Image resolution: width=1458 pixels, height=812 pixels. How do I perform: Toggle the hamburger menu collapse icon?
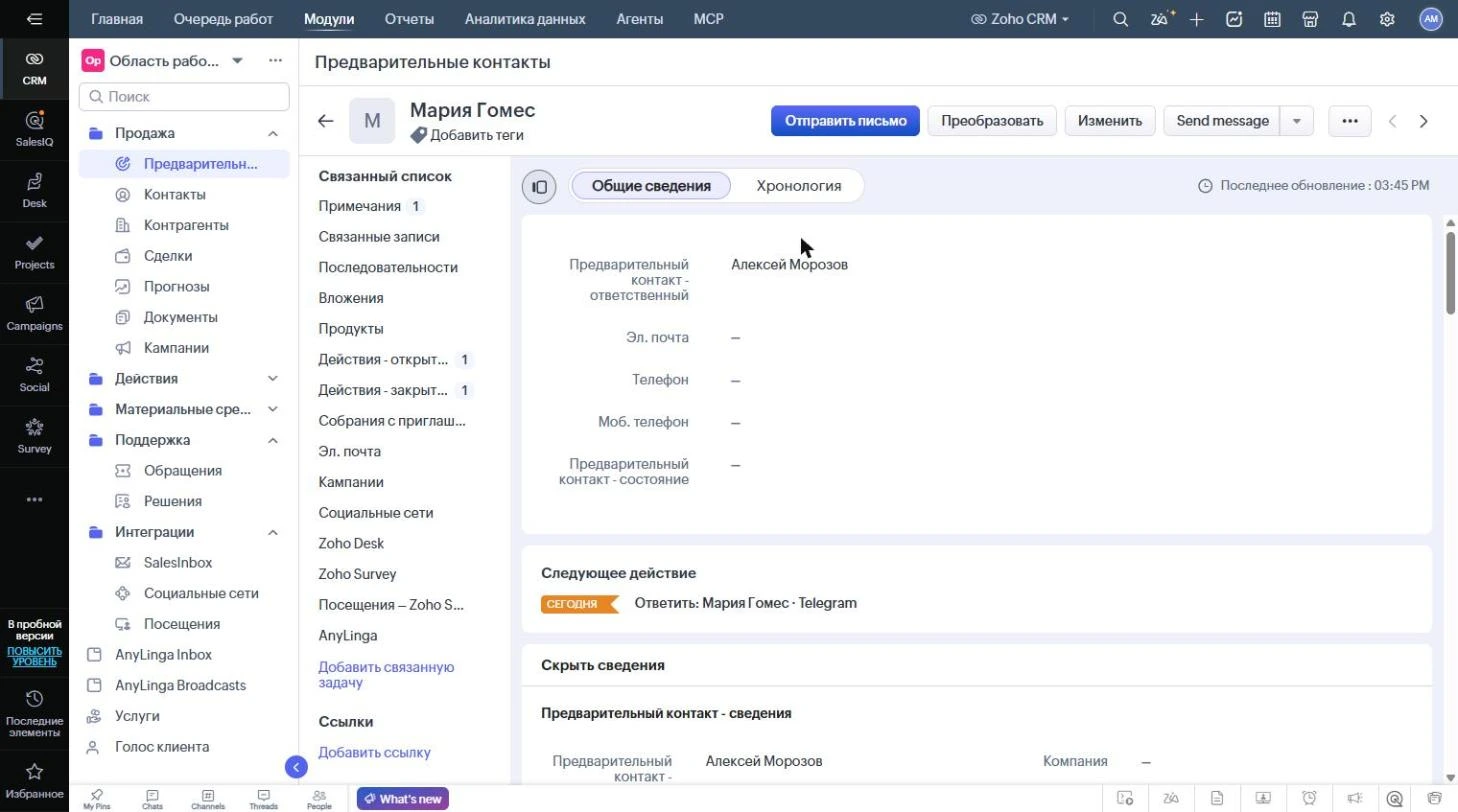pos(34,19)
